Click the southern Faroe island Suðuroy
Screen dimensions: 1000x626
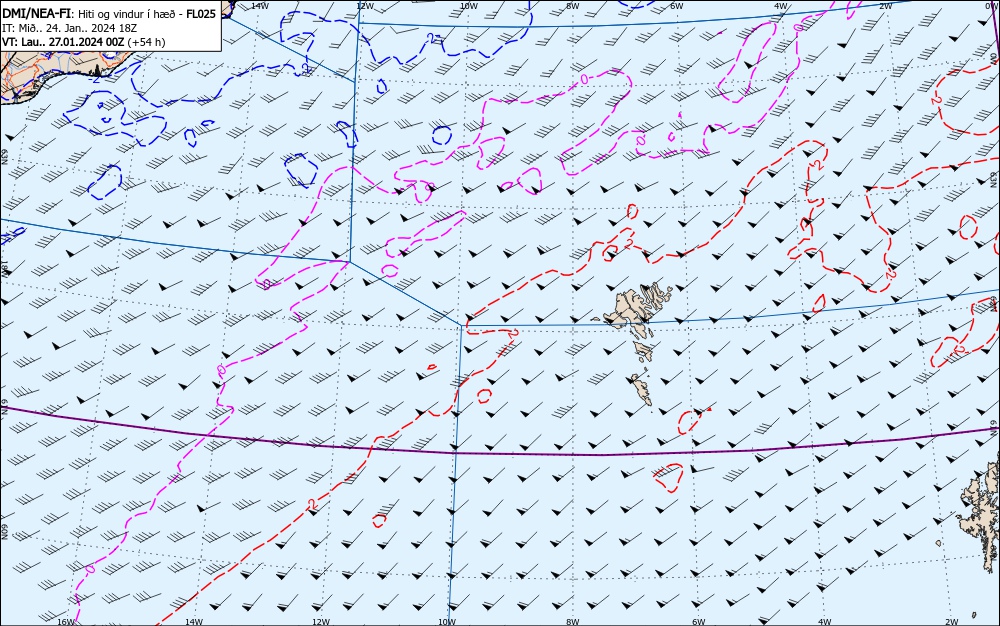(x=642, y=389)
